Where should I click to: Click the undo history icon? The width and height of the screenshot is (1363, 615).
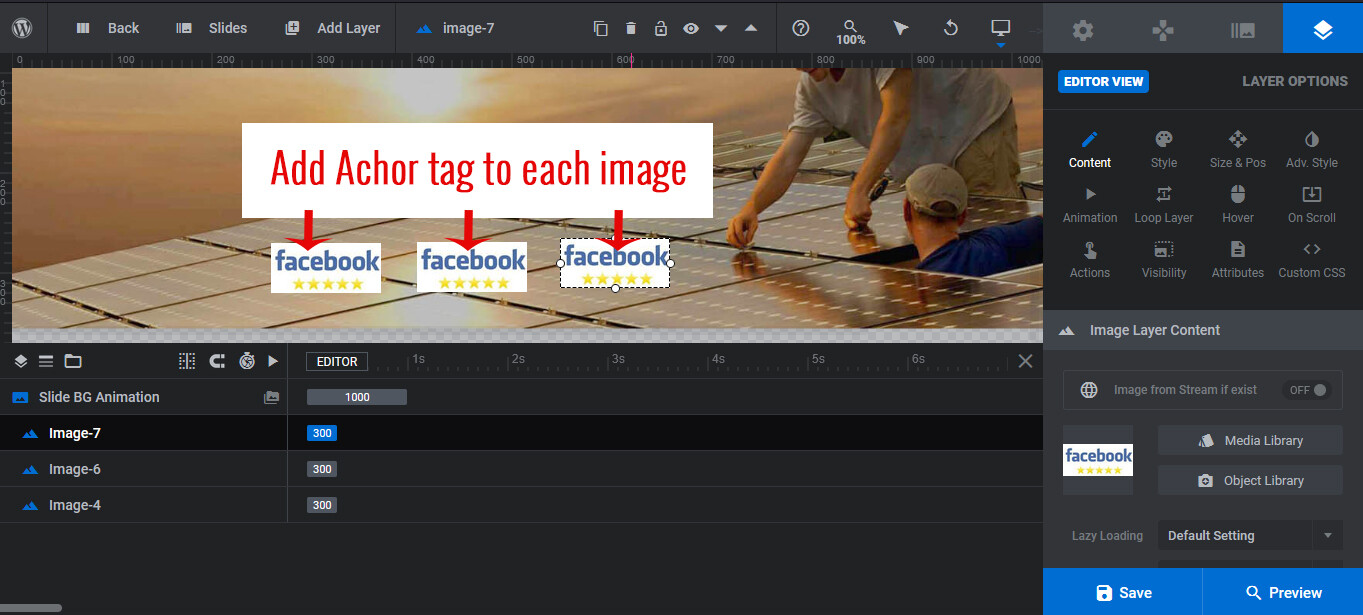[x=951, y=28]
